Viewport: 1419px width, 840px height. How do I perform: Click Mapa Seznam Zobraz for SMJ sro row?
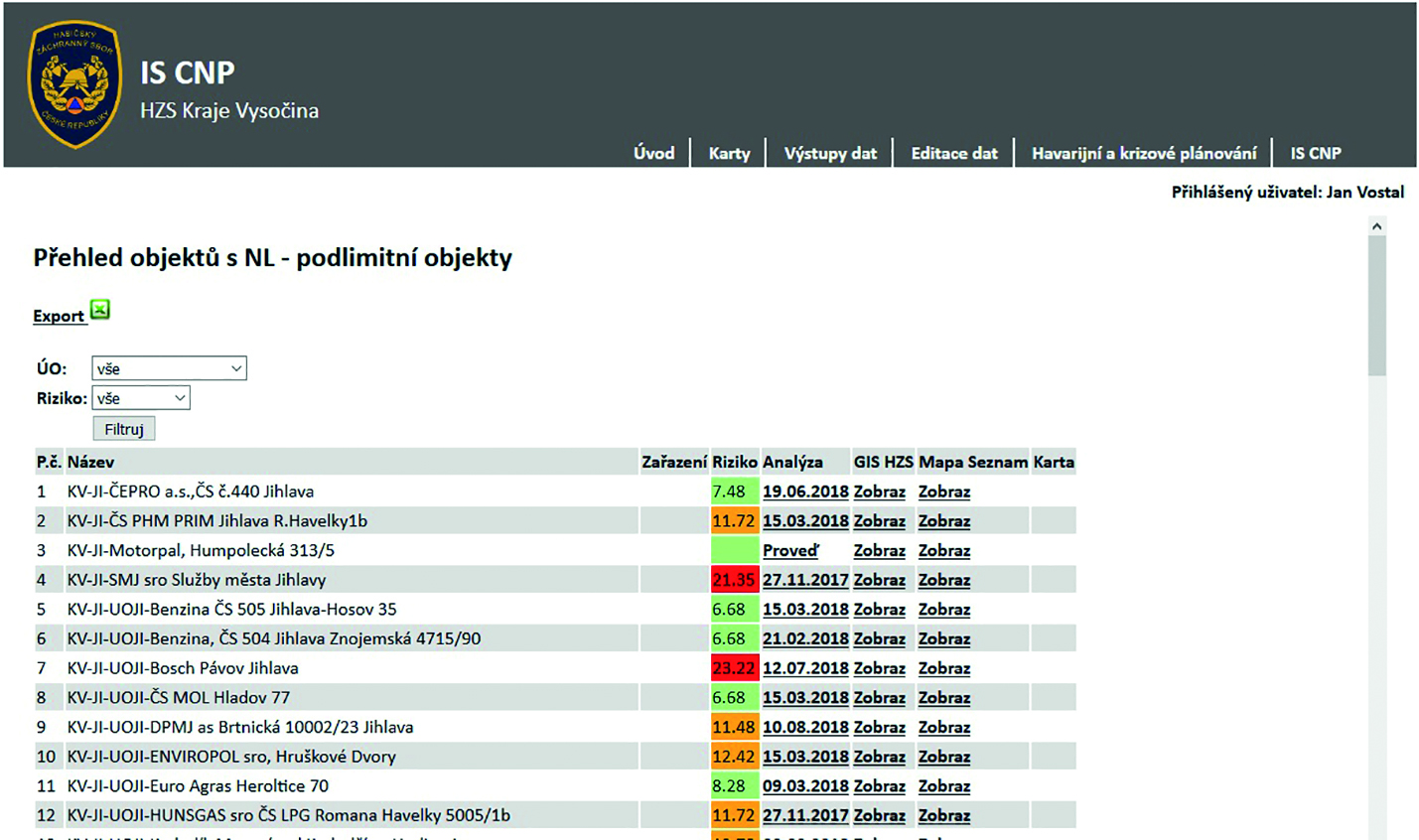pos(944,580)
